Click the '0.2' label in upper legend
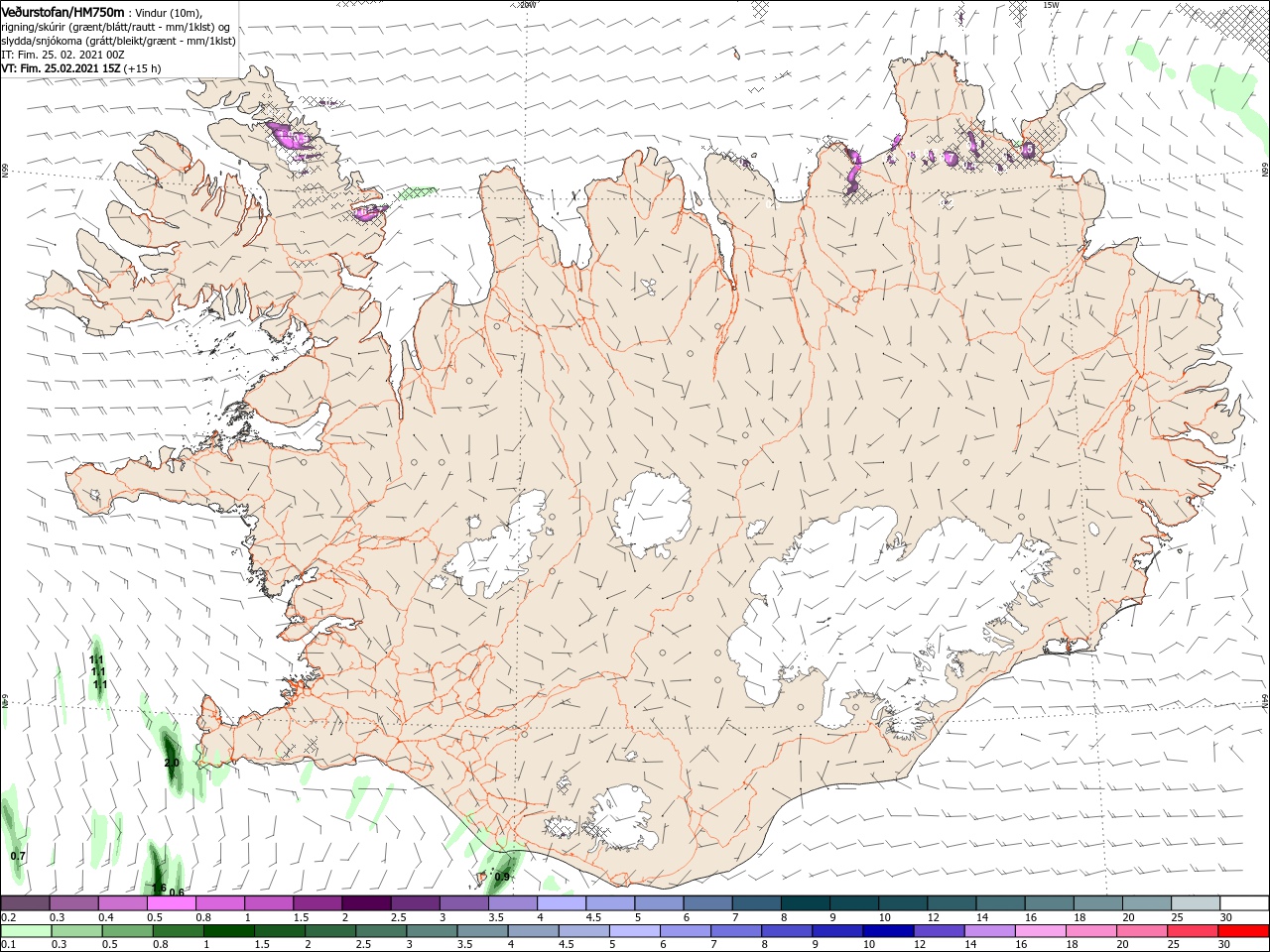Image resolution: width=1270 pixels, height=952 pixels. (8, 917)
